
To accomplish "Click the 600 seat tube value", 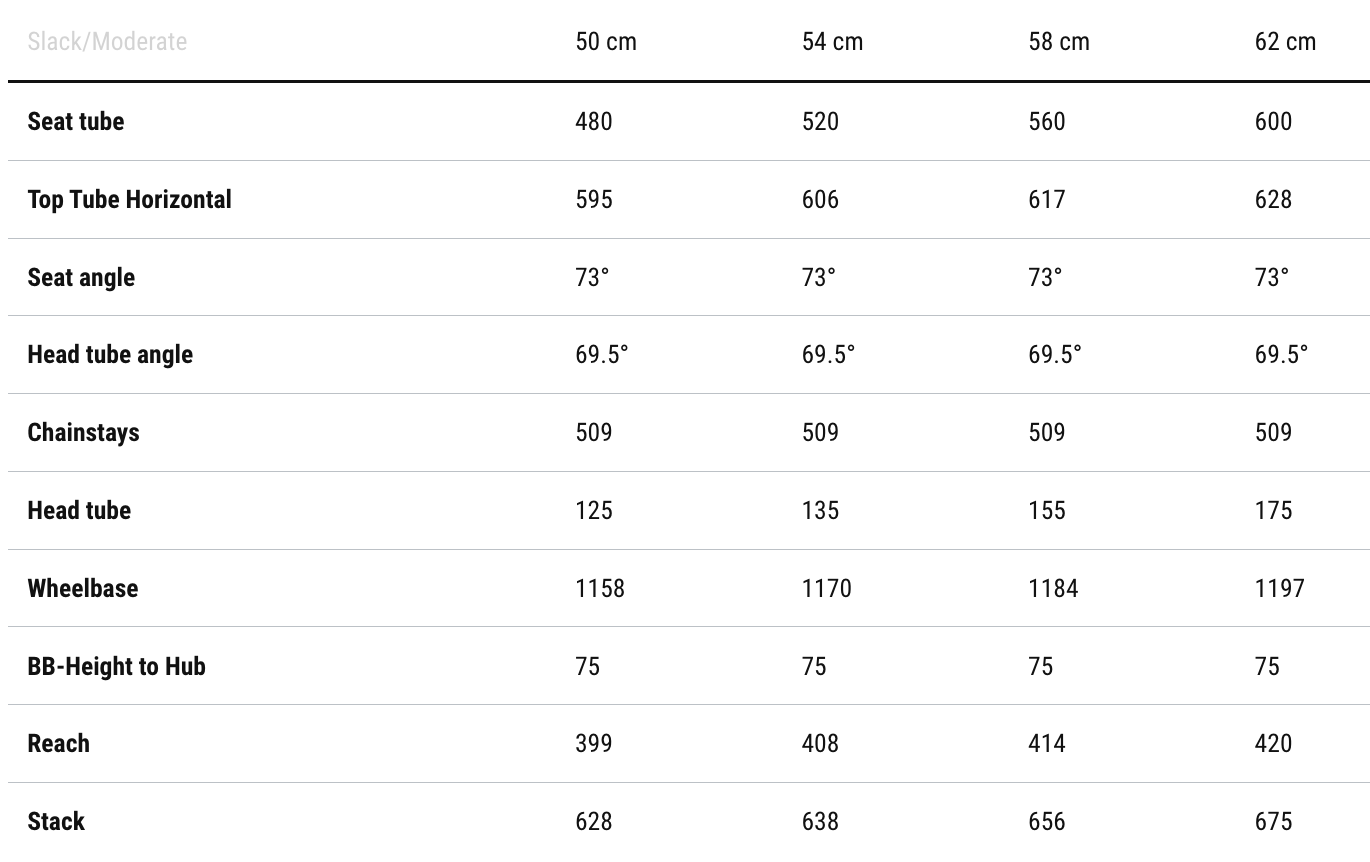I will [x=1273, y=121].
